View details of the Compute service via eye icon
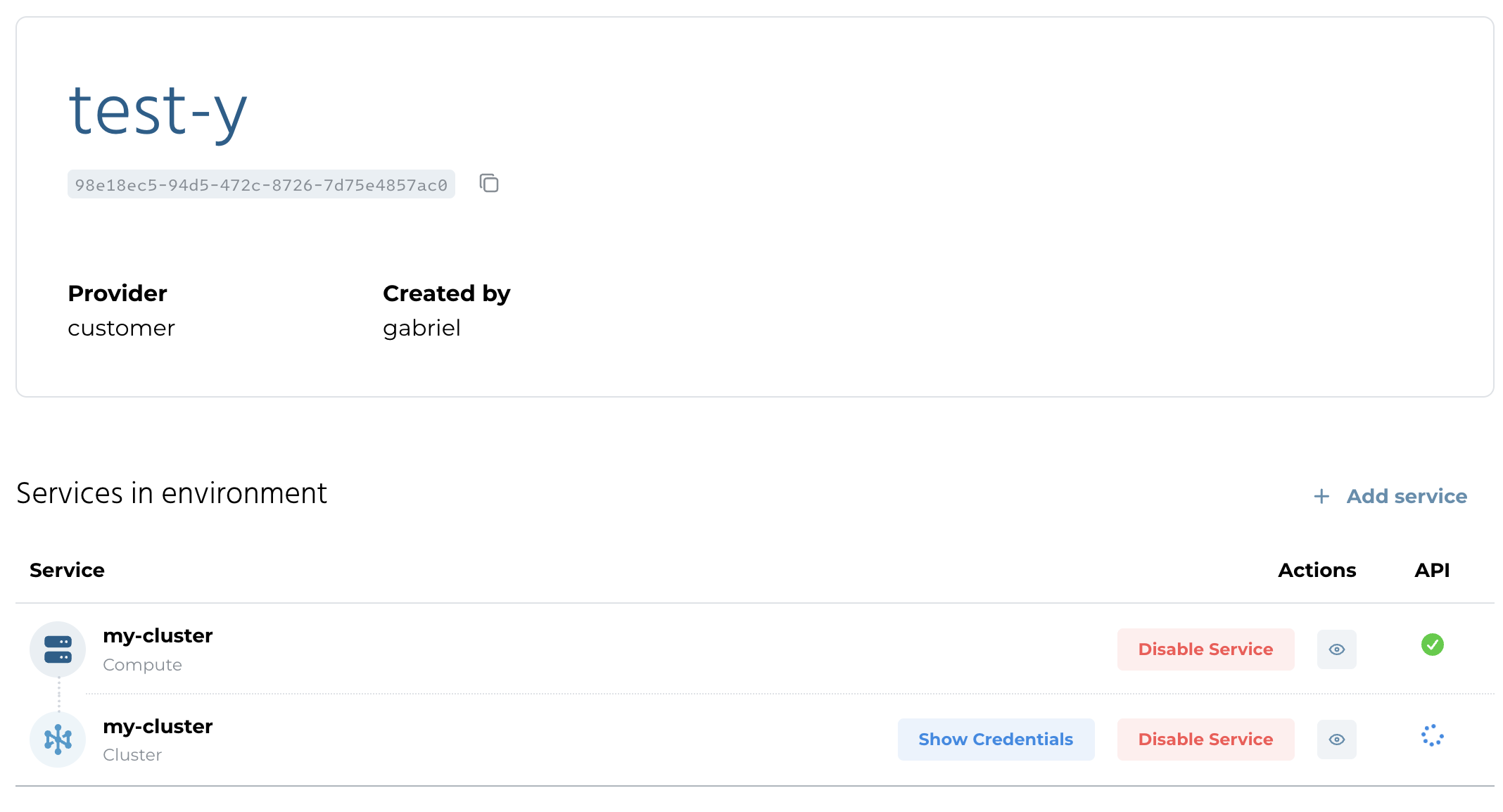Image resolution: width=1503 pixels, height=812 pixels. [1336, 649]
